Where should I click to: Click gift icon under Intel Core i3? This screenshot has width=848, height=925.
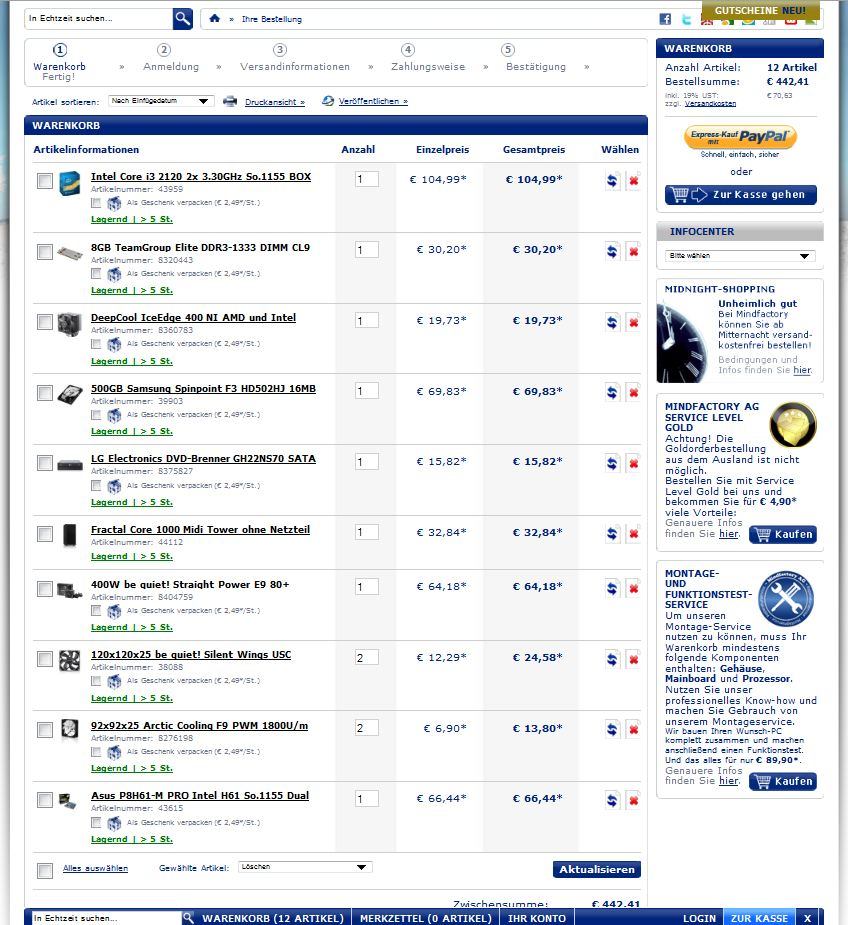[114, 204]
